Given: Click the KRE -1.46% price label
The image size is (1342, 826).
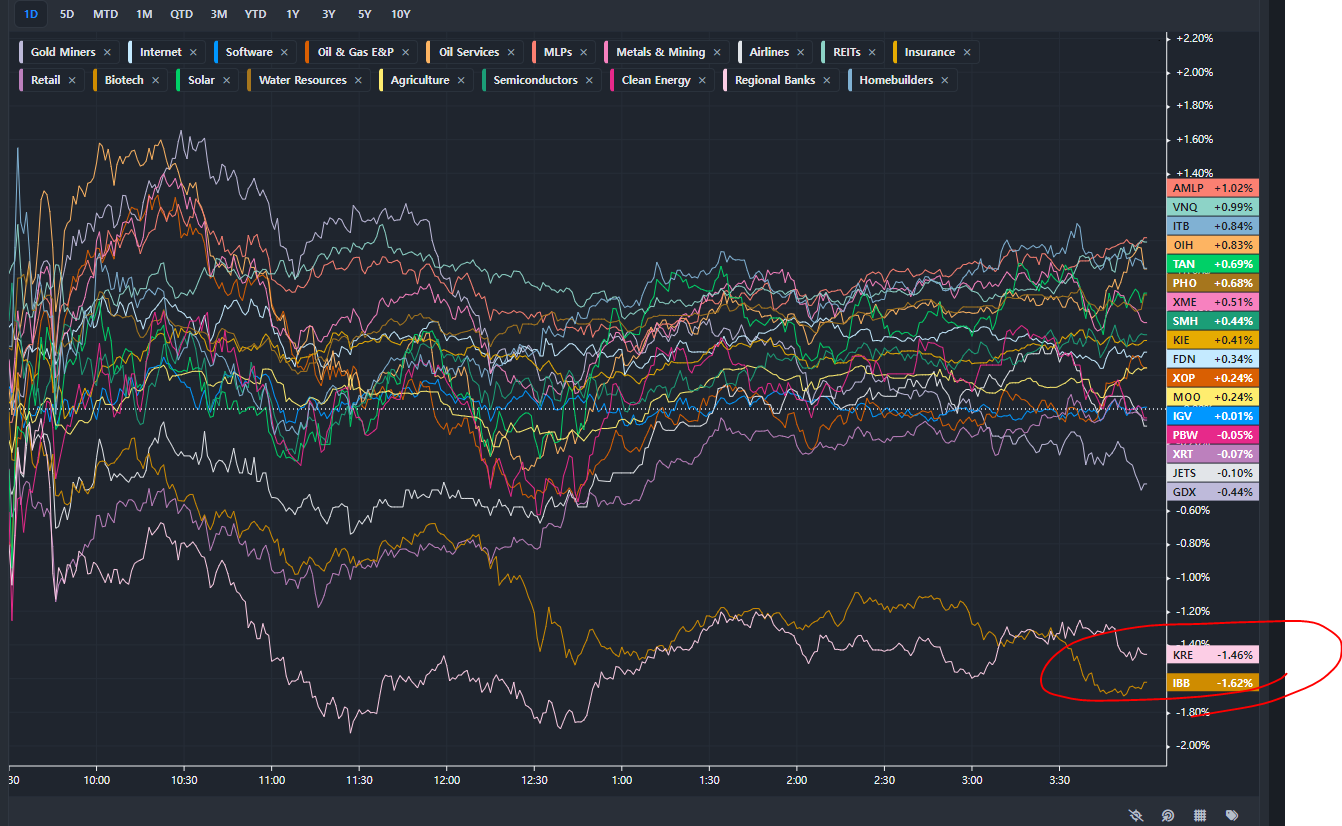Looking at the screenshot, I should click(1213, 654).
